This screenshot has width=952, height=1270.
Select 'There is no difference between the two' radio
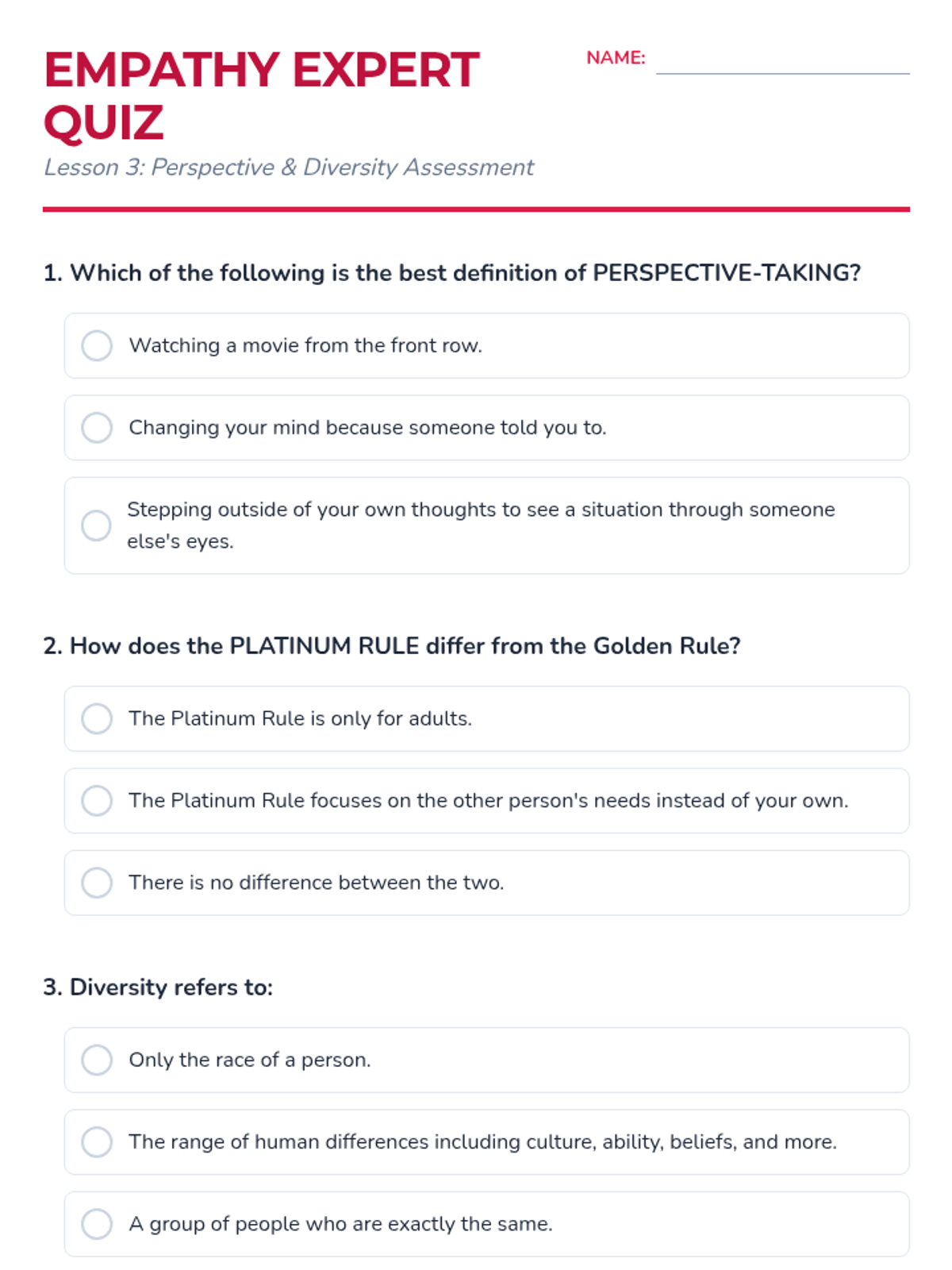click(97, 882)
